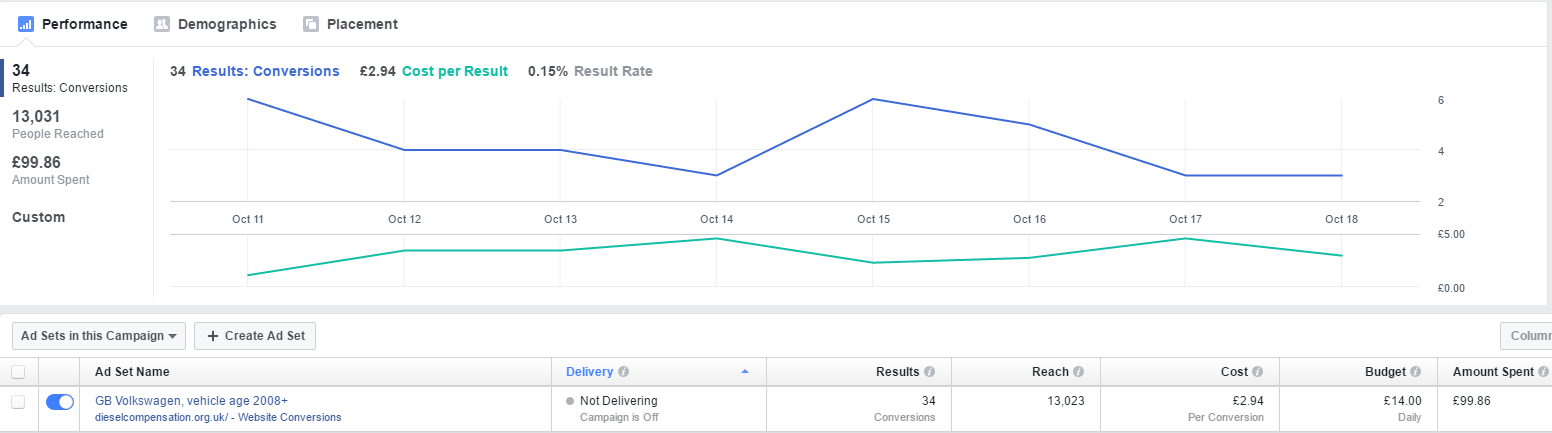Click the info icon beside Budget header

click(1416, 372)
